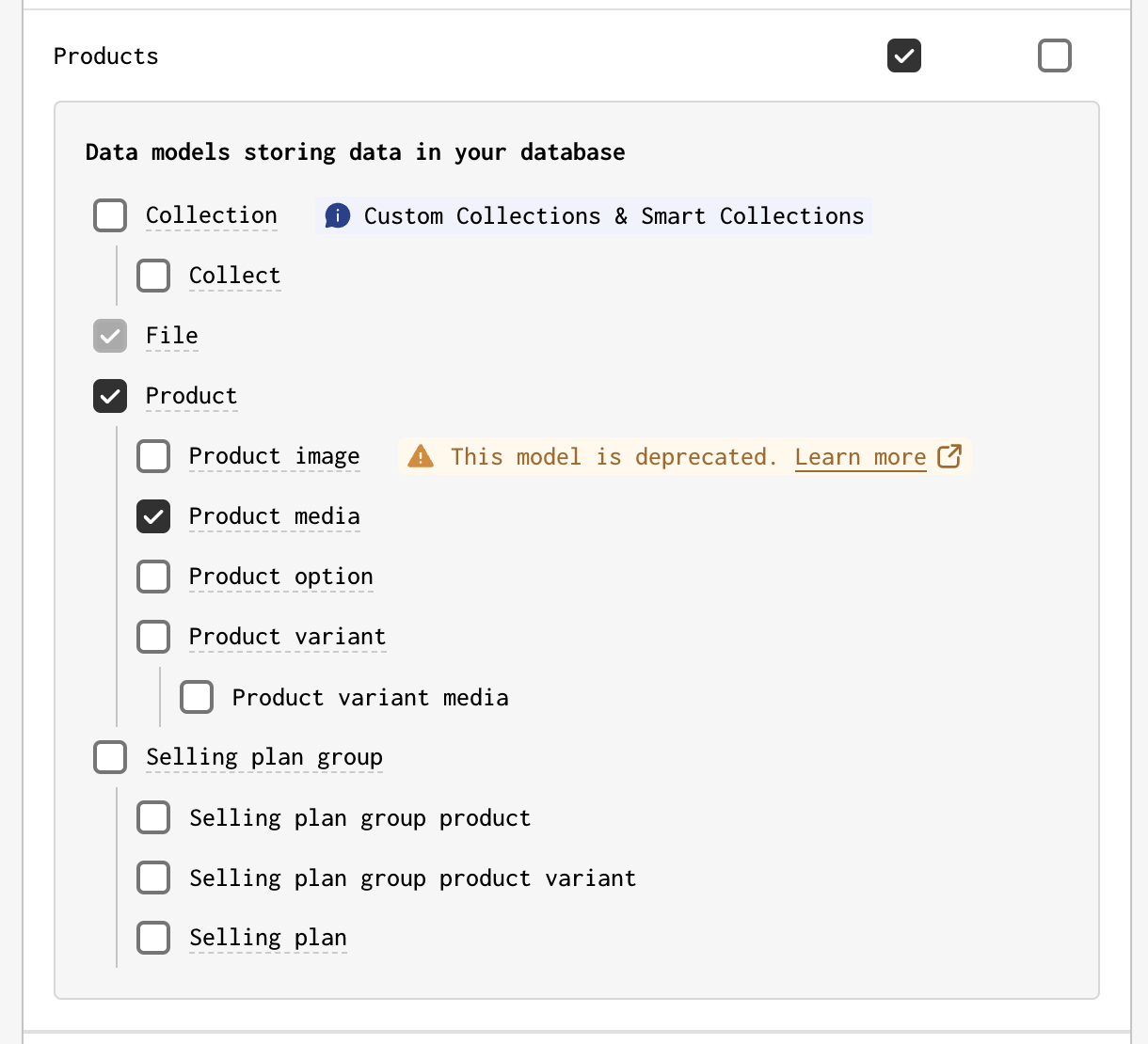Image resolution: width=1148 pixels, height=1044 pixels.
Task: Enable the Product option checkbox
Action: [x=153, y=577]
